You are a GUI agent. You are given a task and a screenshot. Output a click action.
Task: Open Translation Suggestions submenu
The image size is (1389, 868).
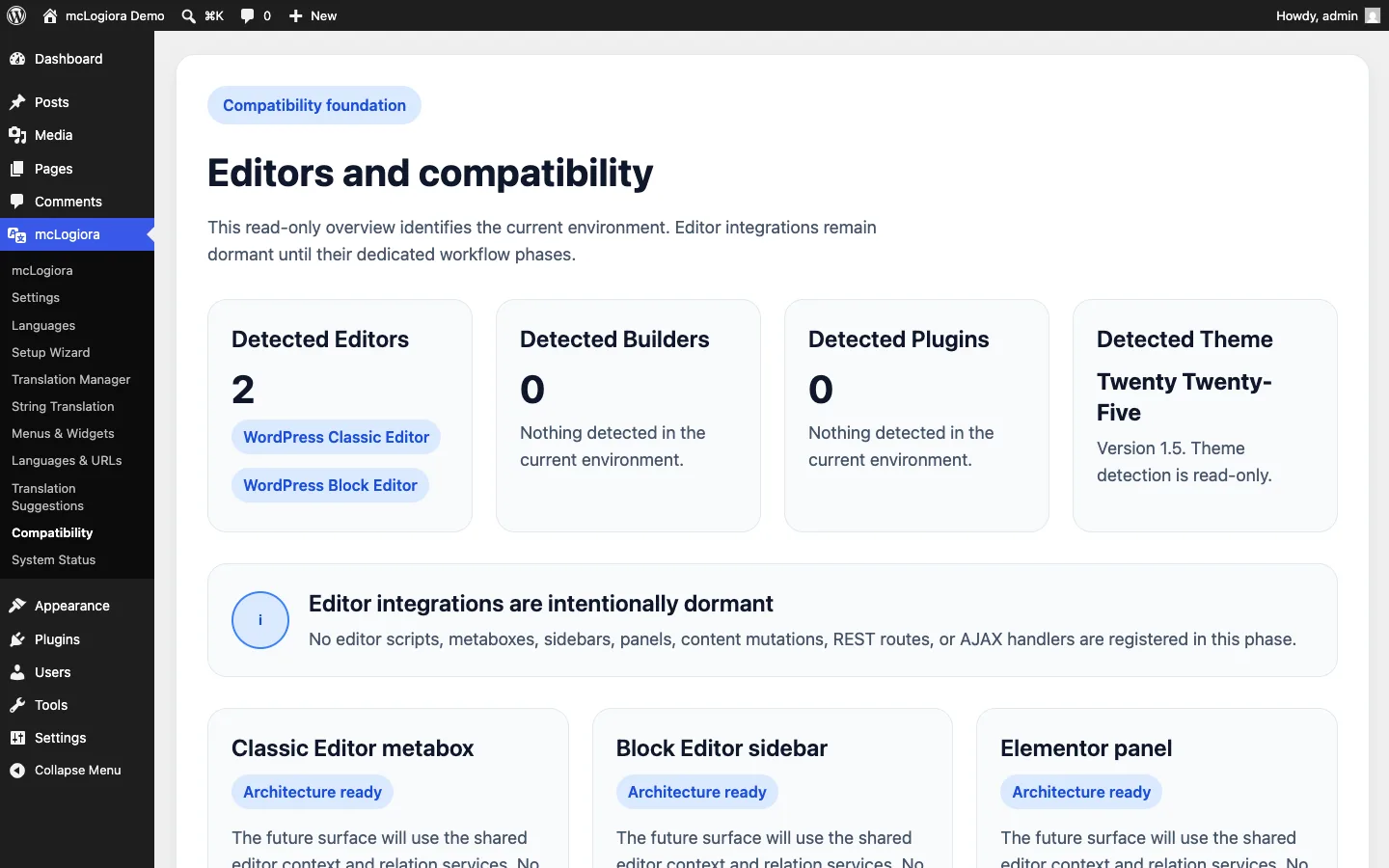[x=48, y=498]
